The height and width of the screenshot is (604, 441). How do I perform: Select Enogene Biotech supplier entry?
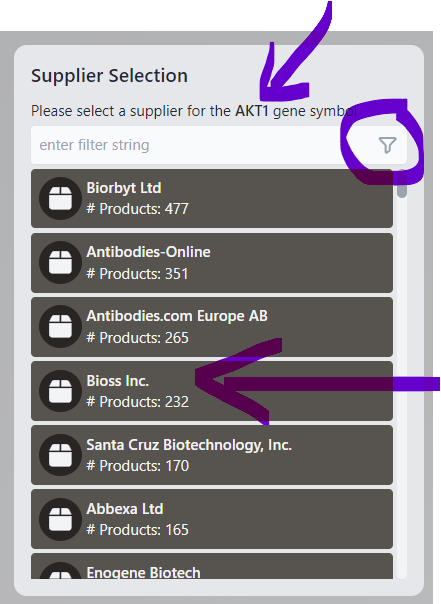coord(212,566)
